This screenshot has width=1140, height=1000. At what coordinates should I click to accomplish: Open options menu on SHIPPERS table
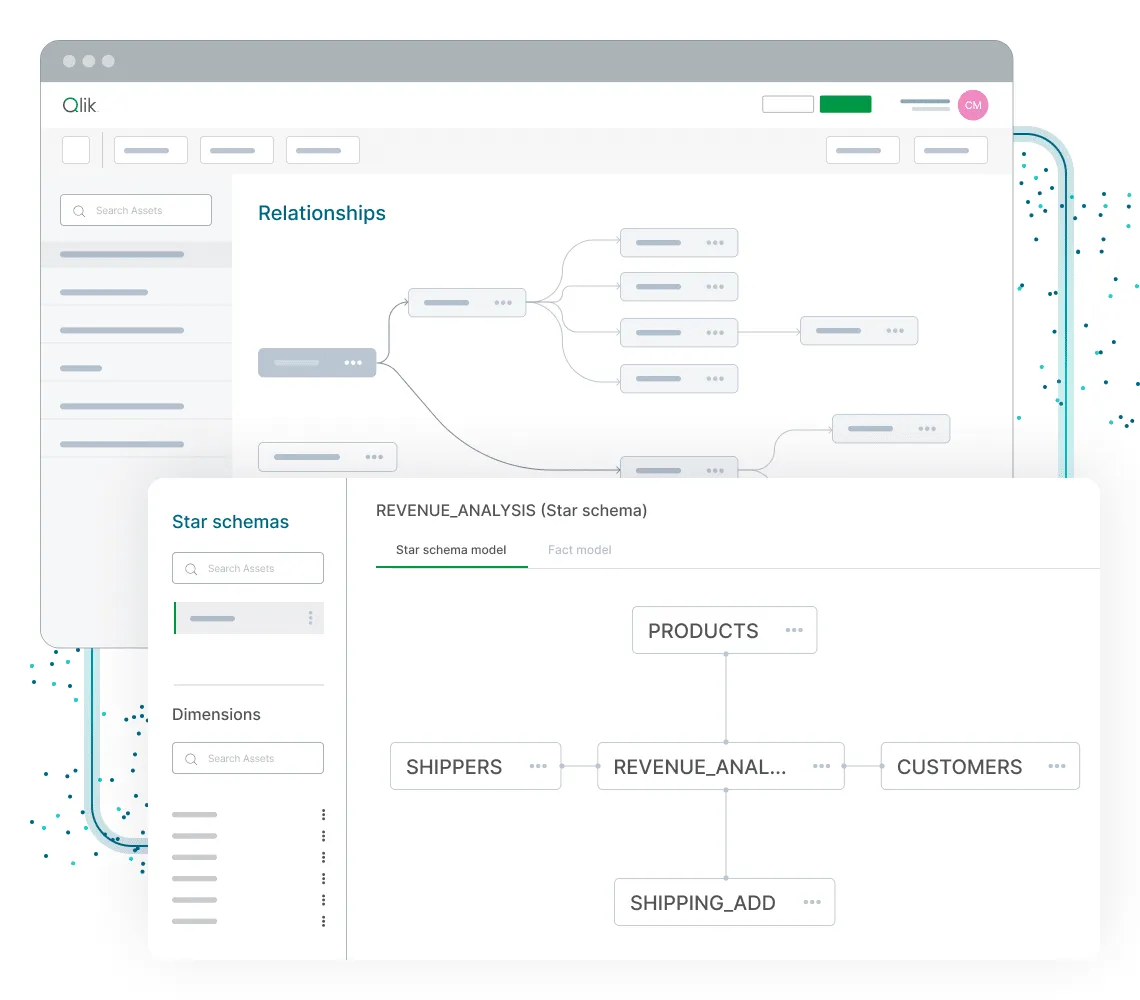538,766
